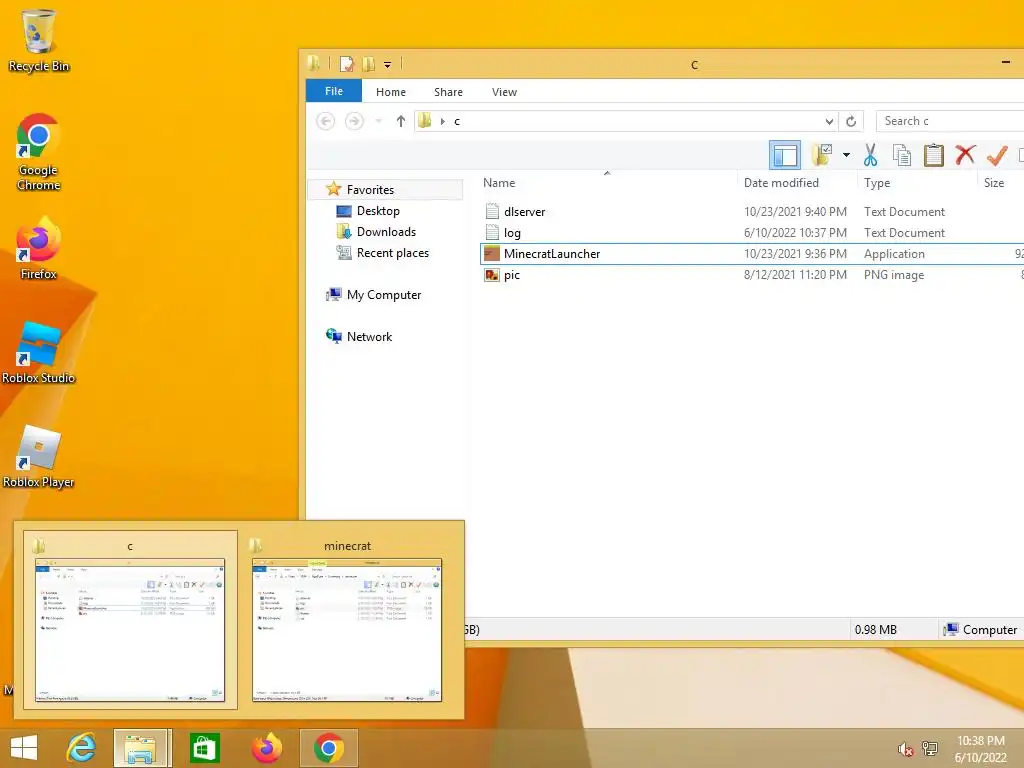Go back using the Back arrow button
The image size is (1024, 768).
click(x=325, y=121)
